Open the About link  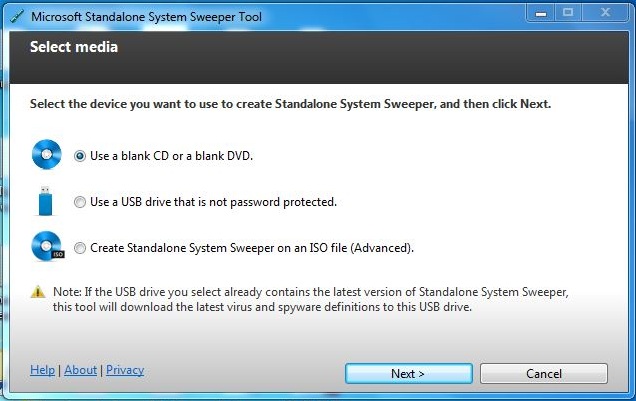tap(80, 370)
